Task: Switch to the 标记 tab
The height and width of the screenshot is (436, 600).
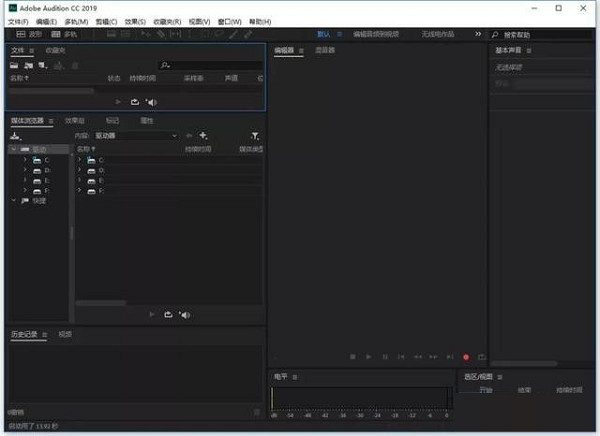Action: (112, 121)
